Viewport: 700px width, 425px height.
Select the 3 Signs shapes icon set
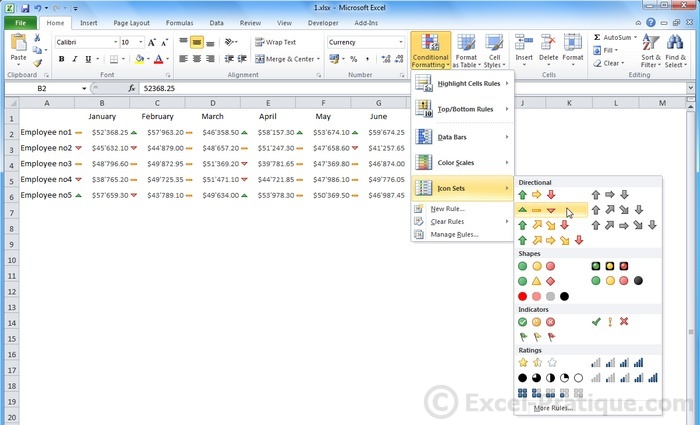pos(537,281)
